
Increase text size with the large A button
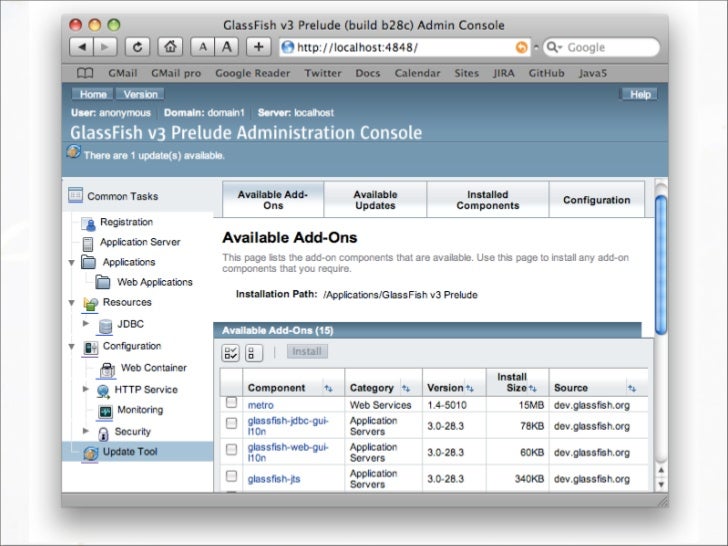227,47
